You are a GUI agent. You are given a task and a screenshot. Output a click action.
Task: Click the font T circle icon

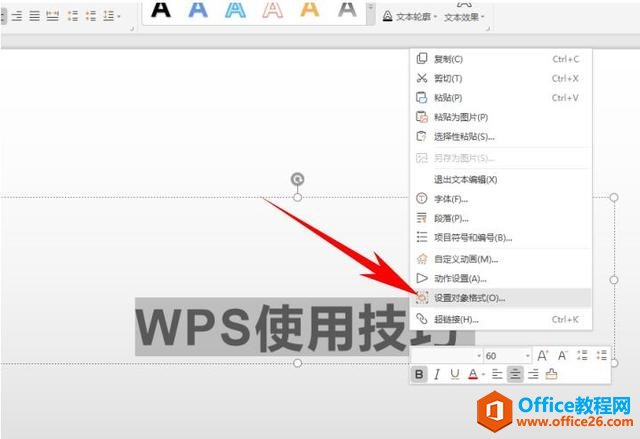[x=422, y=199]
